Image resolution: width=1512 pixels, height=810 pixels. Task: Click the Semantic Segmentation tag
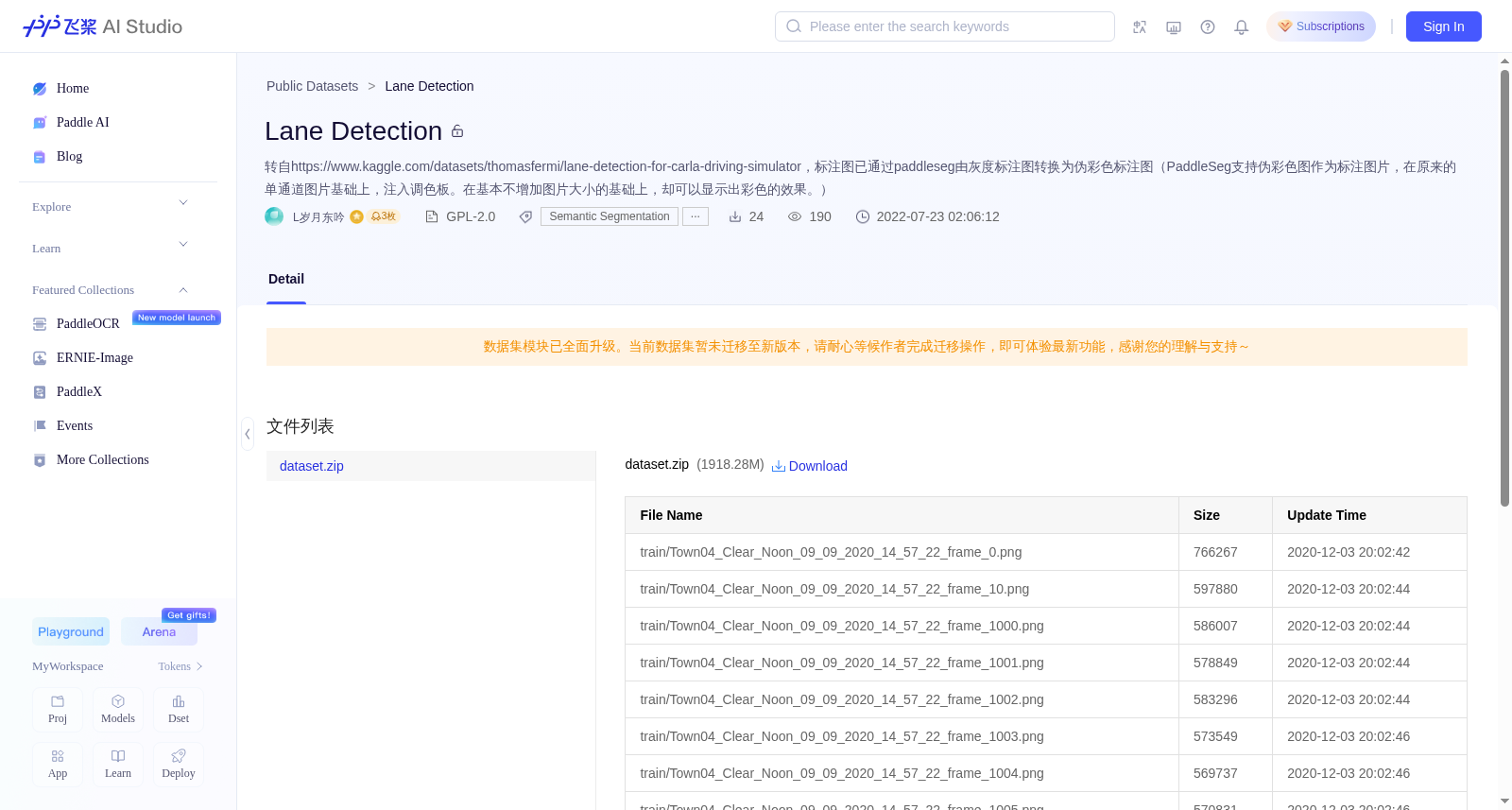[x=610, y=216]
